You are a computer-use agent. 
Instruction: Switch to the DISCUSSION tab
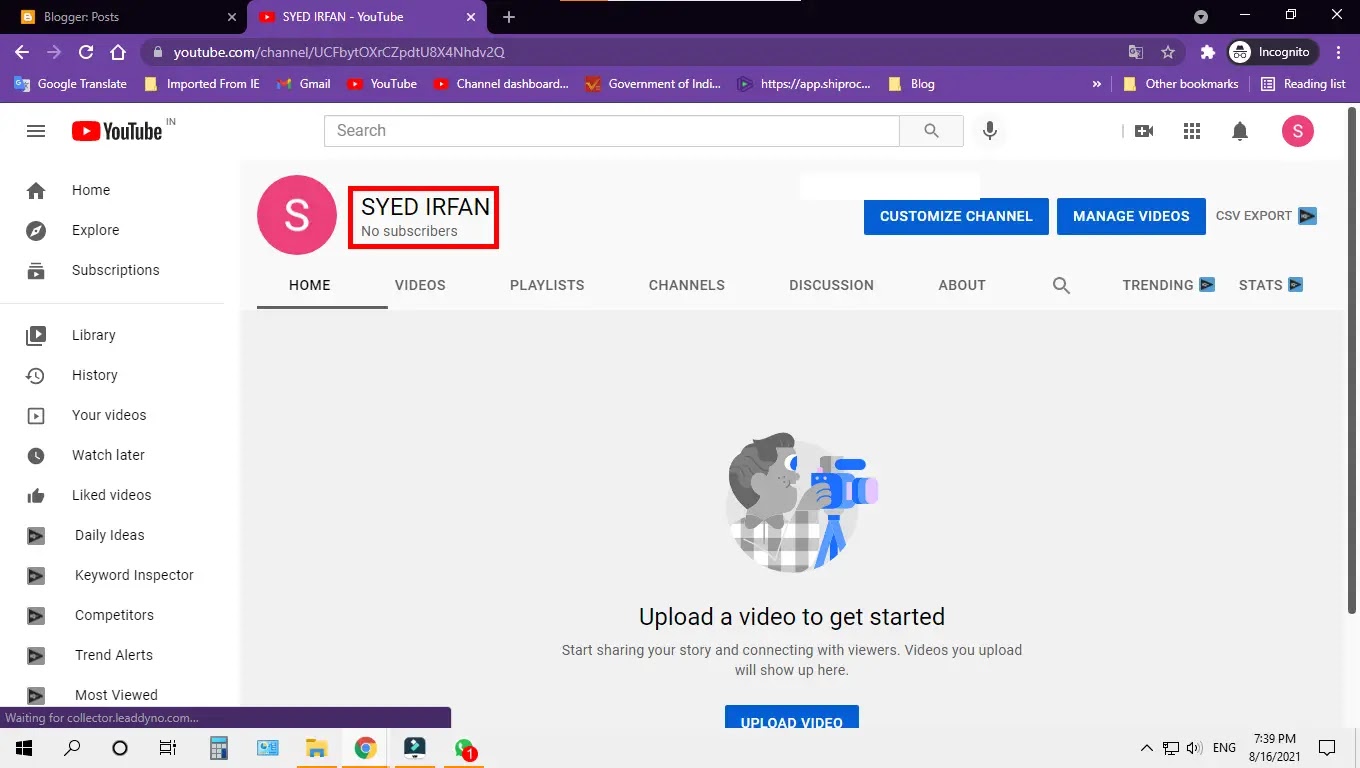[831, 285]
